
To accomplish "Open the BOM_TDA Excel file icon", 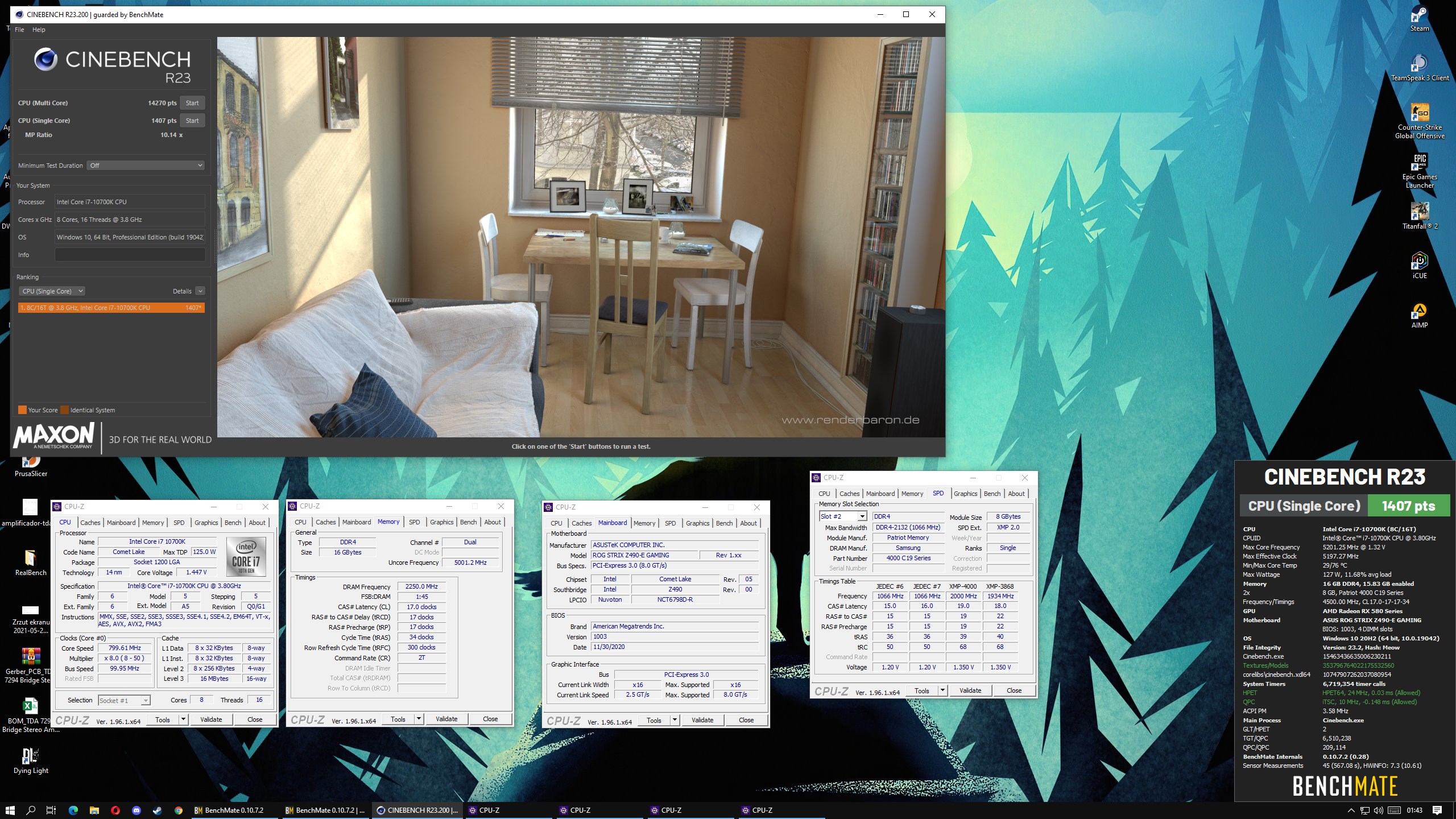I will tap(30, 715).
